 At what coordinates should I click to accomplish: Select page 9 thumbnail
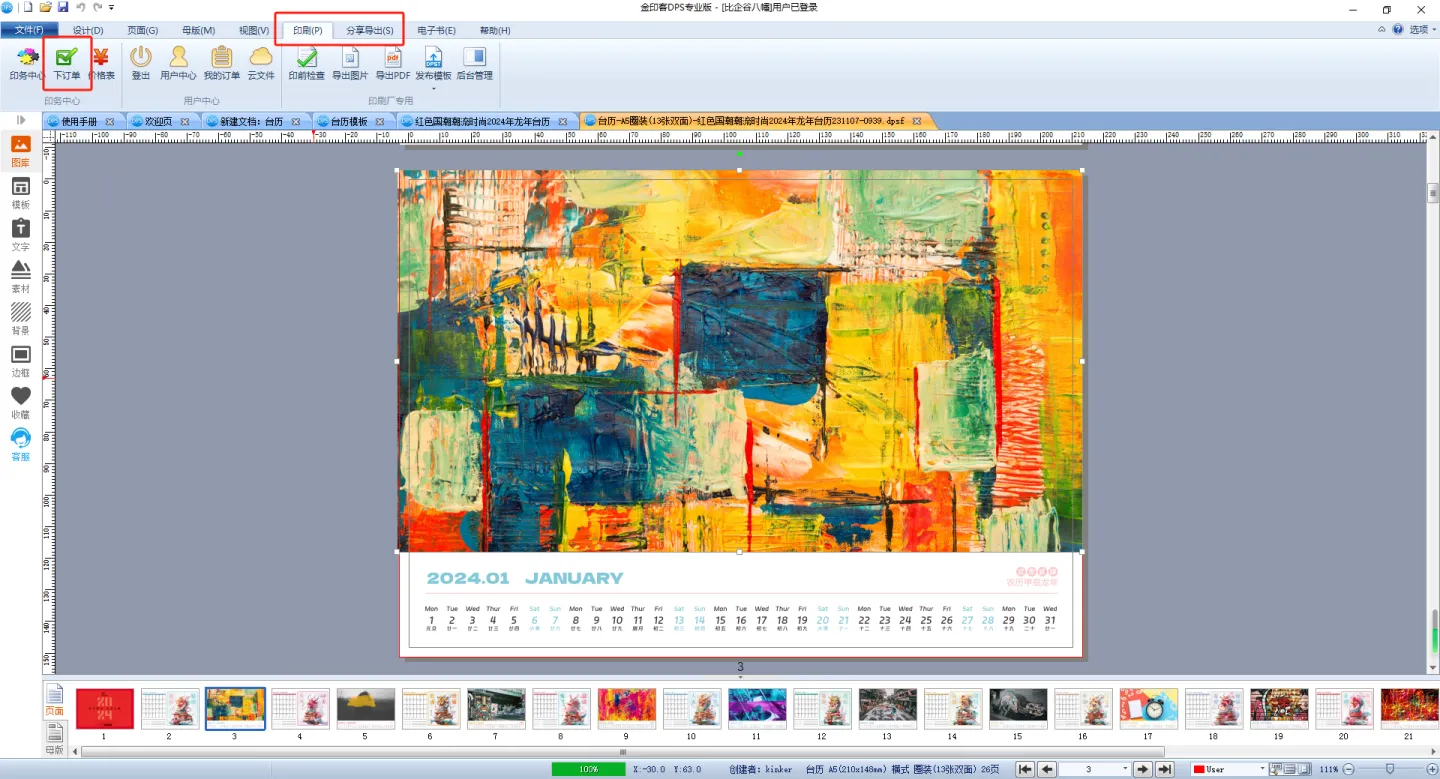tap(626, 708)
